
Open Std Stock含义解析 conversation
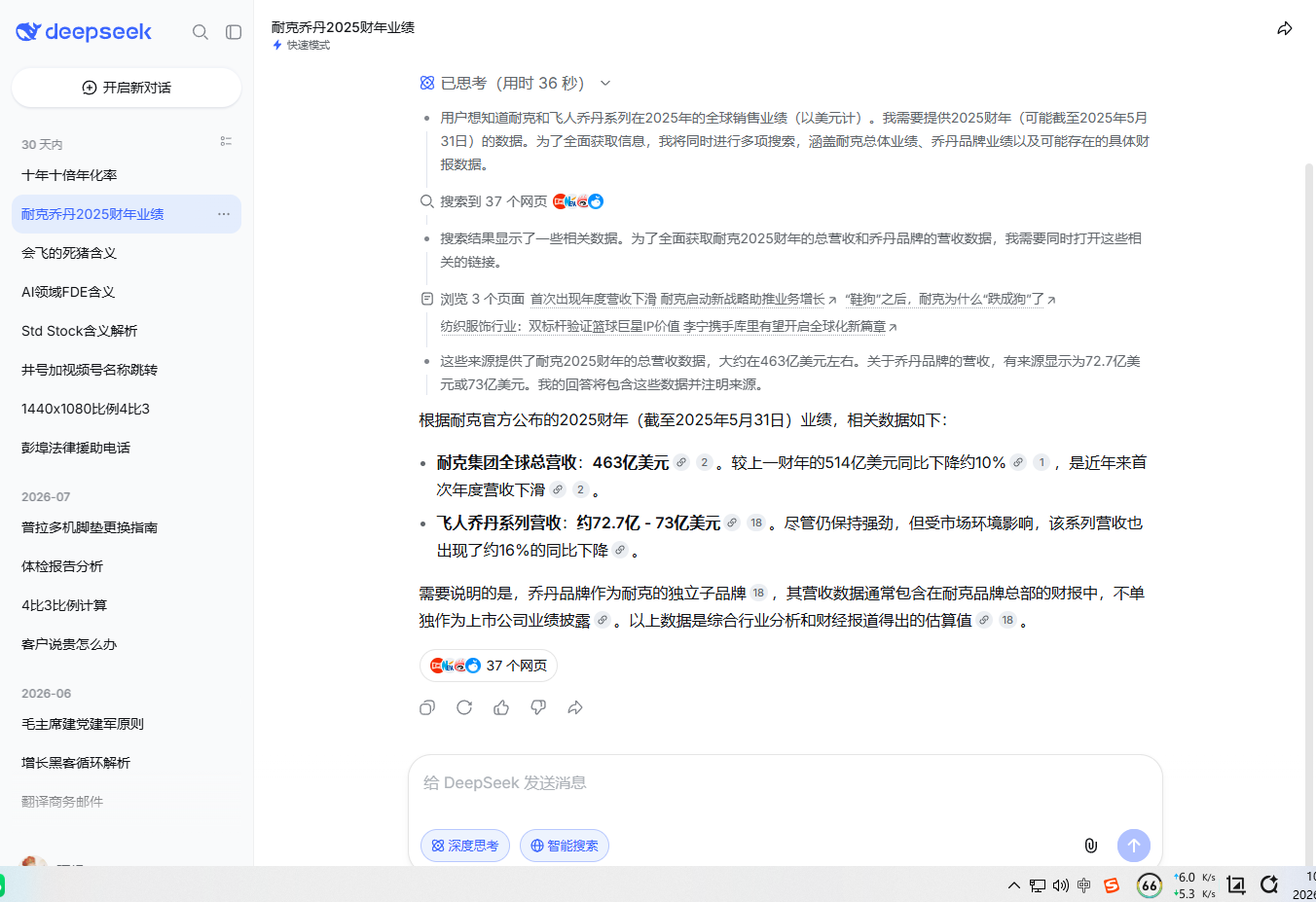[x=127, y=331]
